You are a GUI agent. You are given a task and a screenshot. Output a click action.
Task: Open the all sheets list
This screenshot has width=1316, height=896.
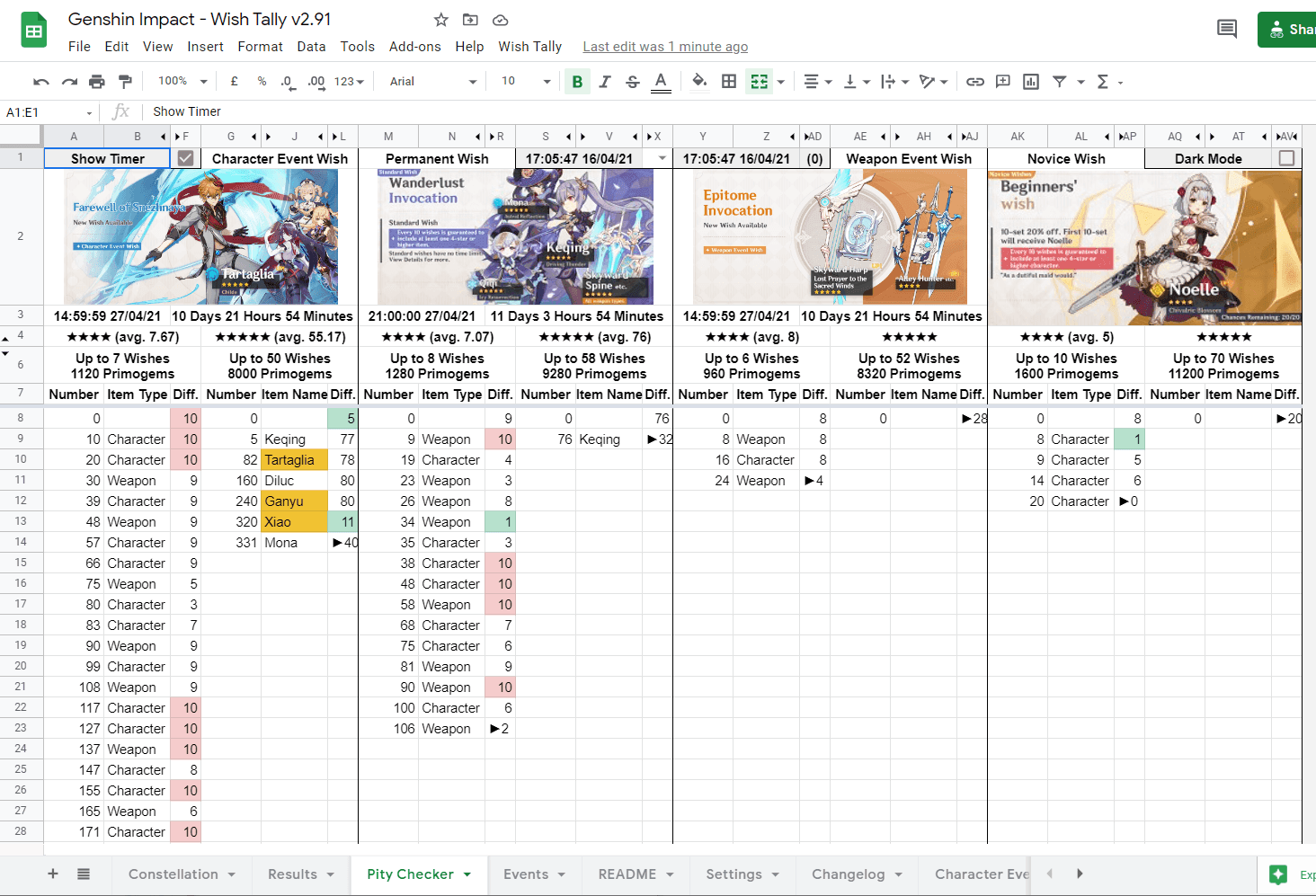click(x=84, y=874)
